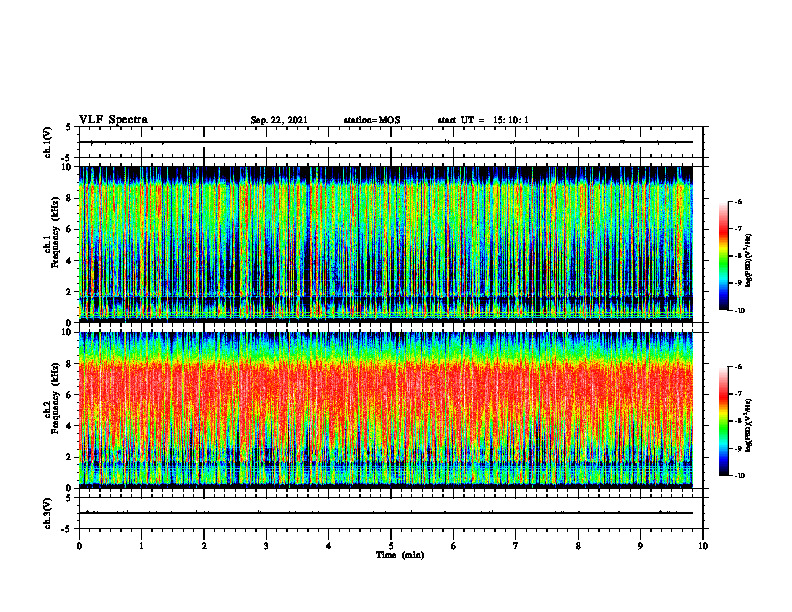Click the ch.1(V) waveform trace panel
The width and height of the screenshot is (792, 612).
(x=391, y=142)
